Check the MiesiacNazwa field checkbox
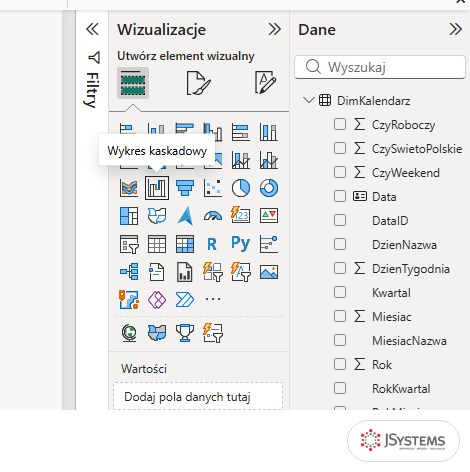Viewport: 470px width, 472px height. click(x=340, y=340)
